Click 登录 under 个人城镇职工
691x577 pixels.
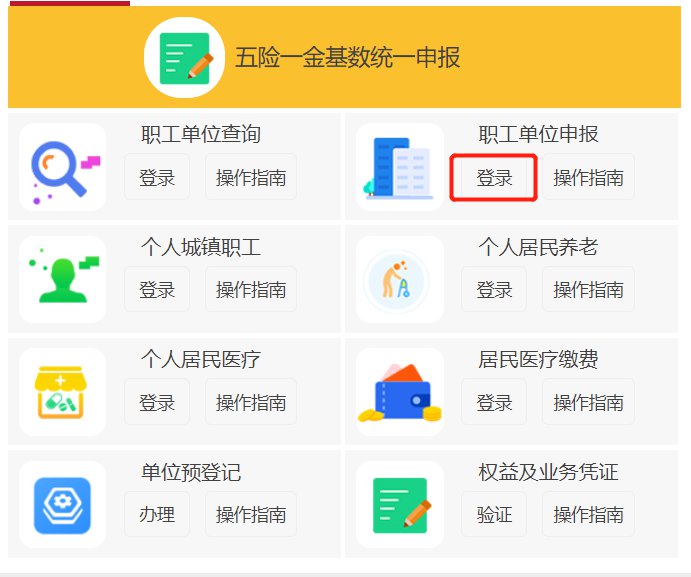pos(157,290)
